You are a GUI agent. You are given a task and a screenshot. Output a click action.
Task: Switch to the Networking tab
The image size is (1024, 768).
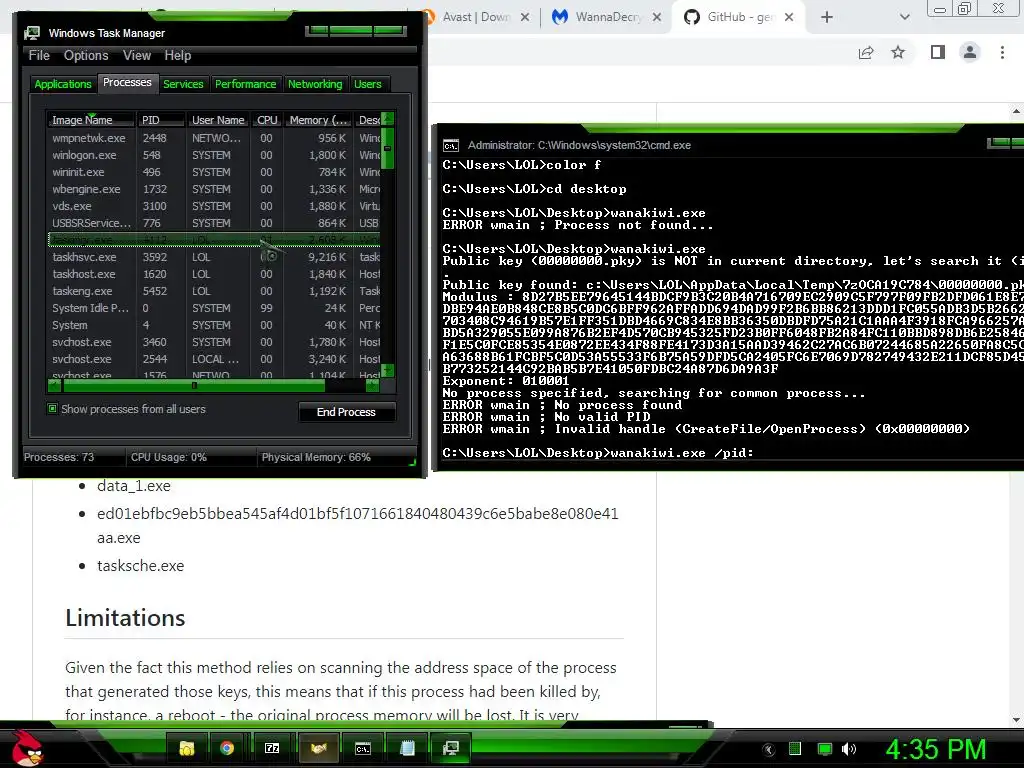(x=315, y=84)
